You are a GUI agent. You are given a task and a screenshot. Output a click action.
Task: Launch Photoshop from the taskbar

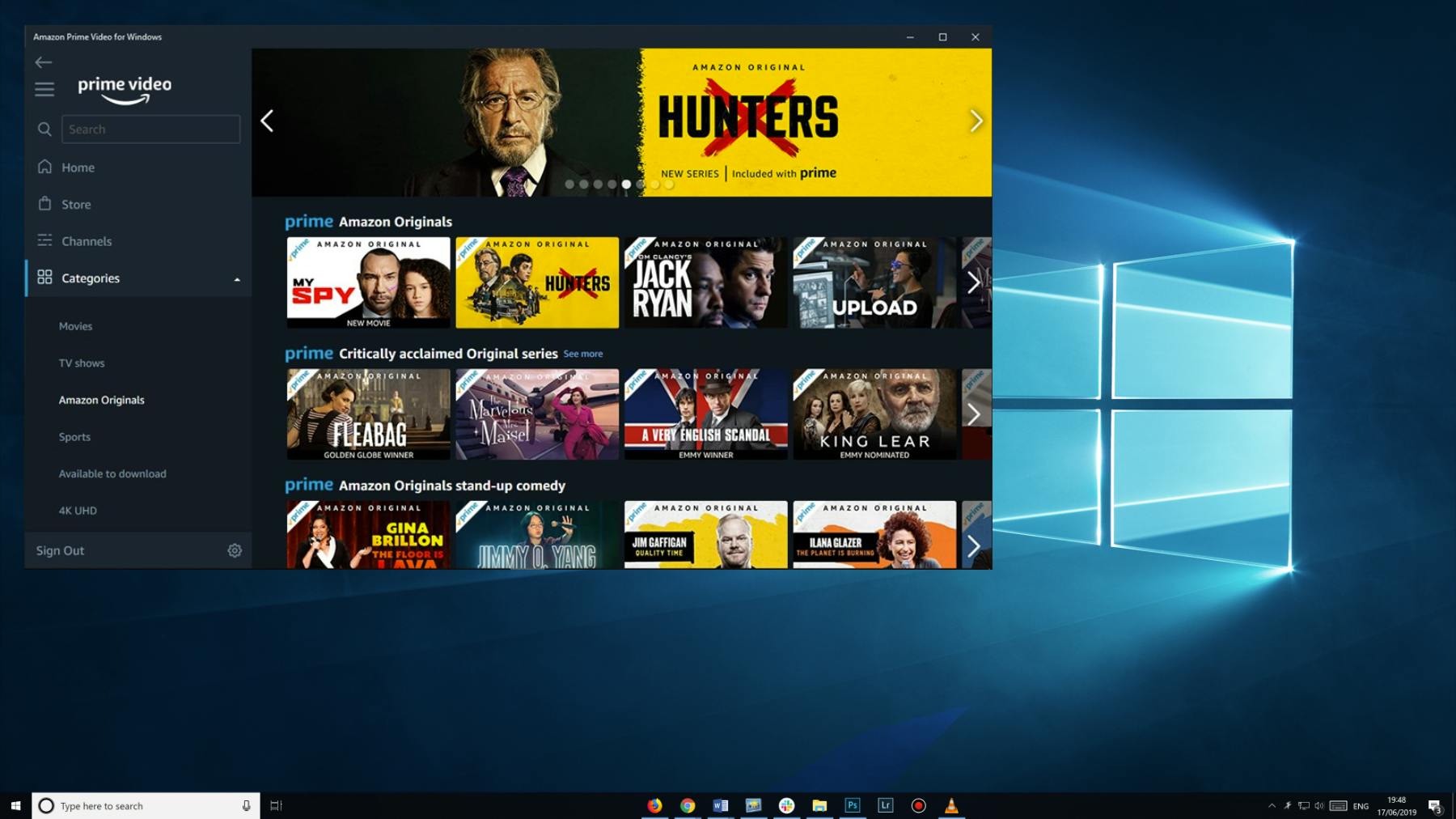click(852, 805)
